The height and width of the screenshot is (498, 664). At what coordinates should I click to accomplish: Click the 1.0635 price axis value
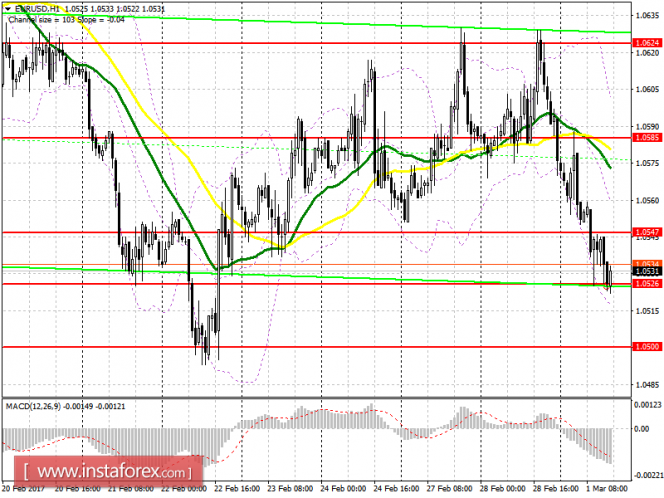(x=647, y=16)
